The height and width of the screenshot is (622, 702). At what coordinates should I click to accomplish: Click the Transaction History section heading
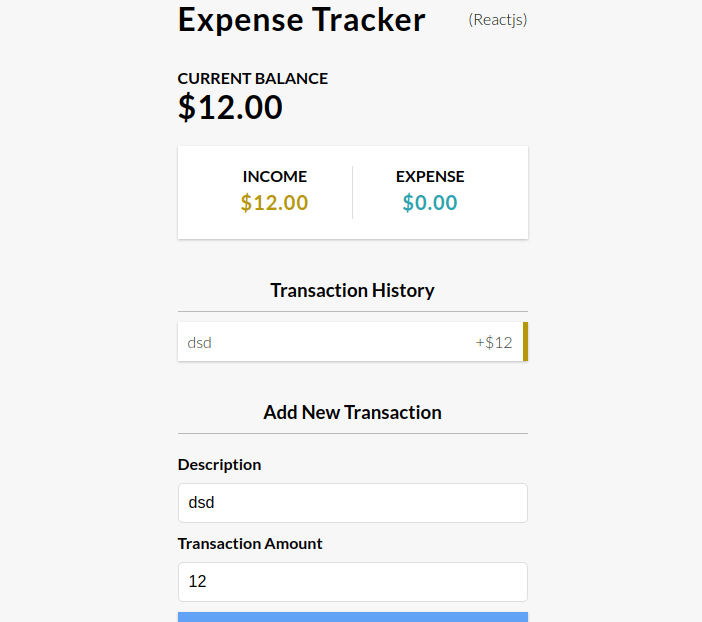352,290
